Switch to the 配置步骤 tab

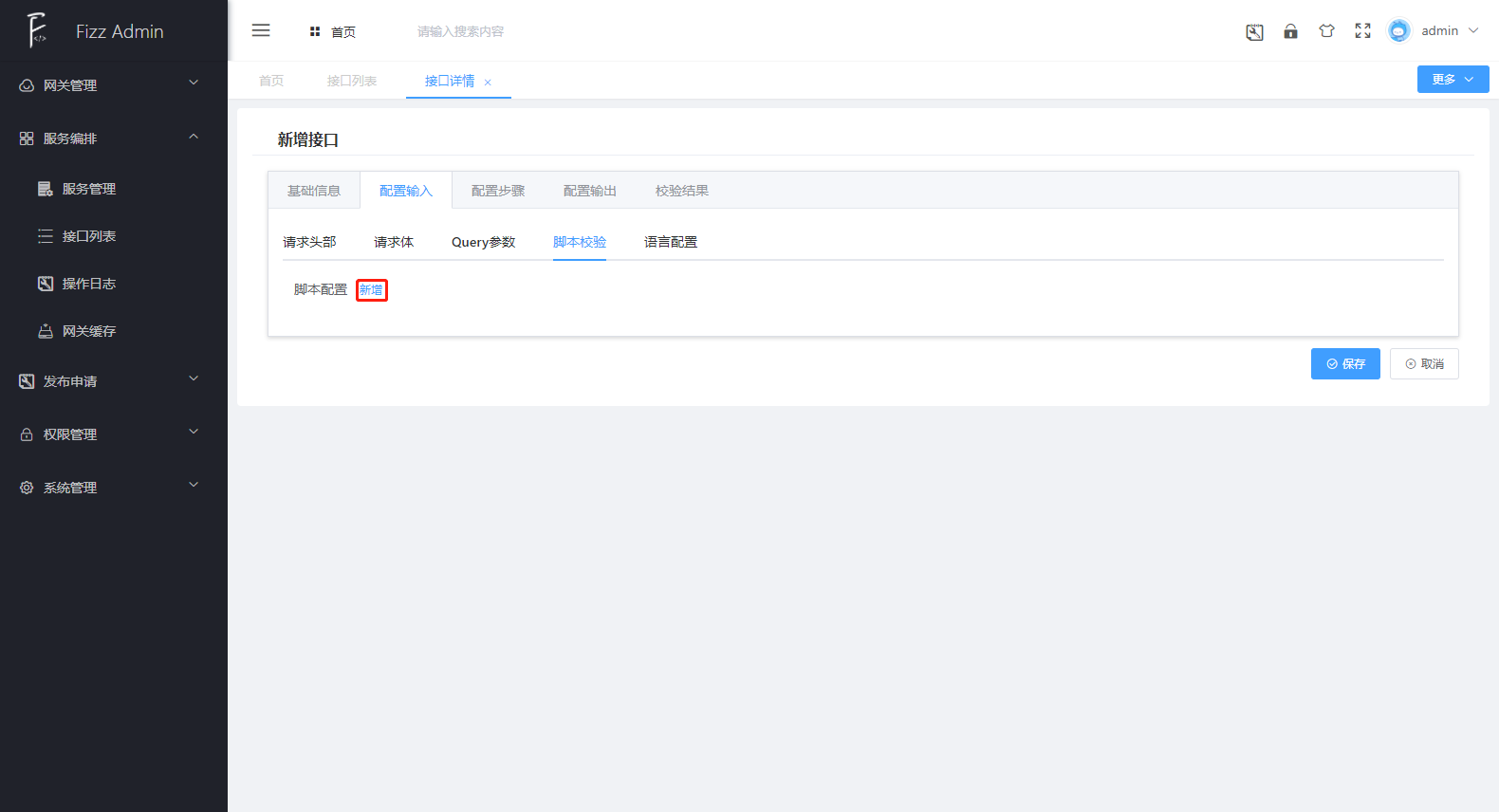[497, 191]
